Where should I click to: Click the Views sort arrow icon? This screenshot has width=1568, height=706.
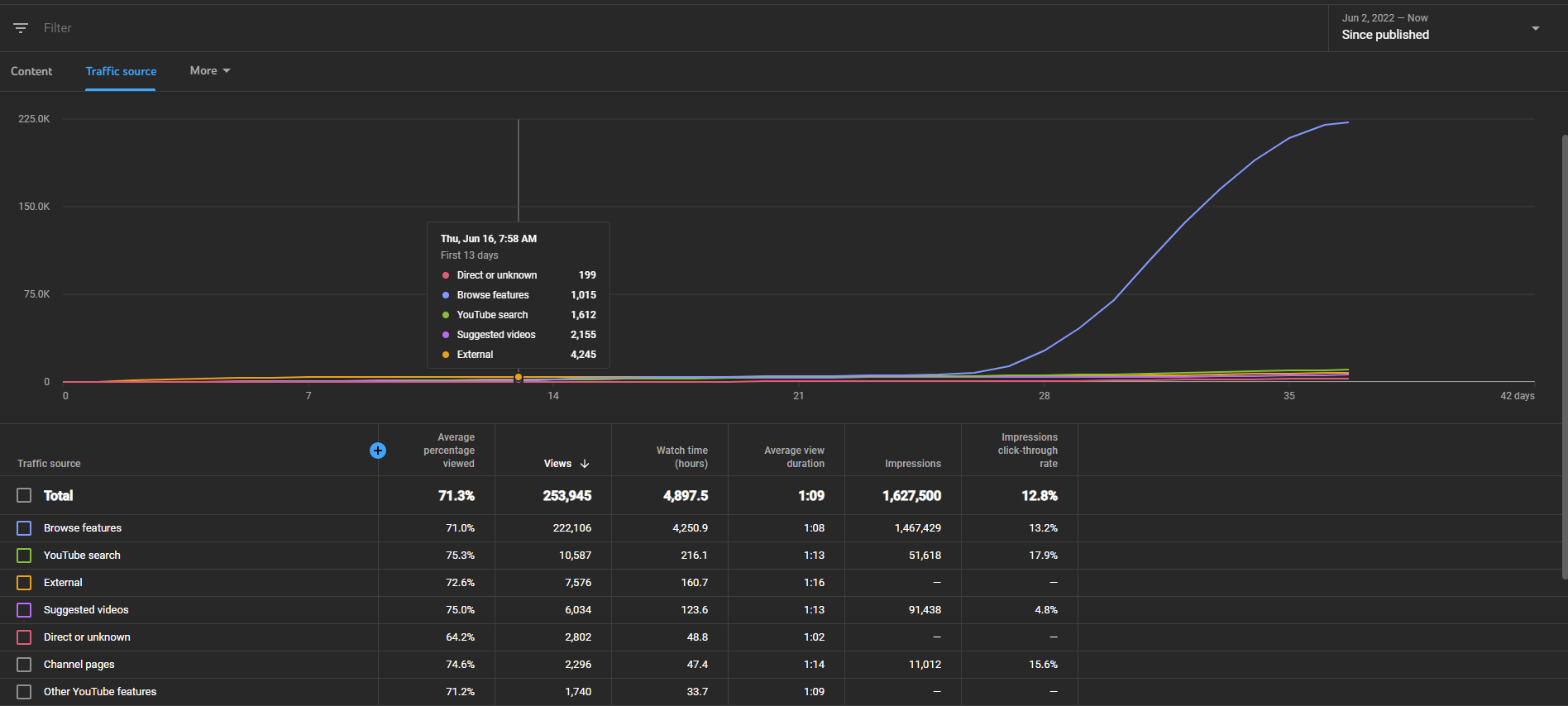coord(585,464)
